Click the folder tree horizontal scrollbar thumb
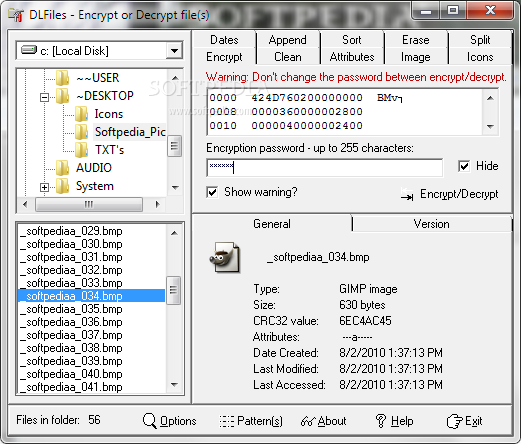The width and height of the screenshot is (521, 444). pyautogui.click(x=89, y=204)
